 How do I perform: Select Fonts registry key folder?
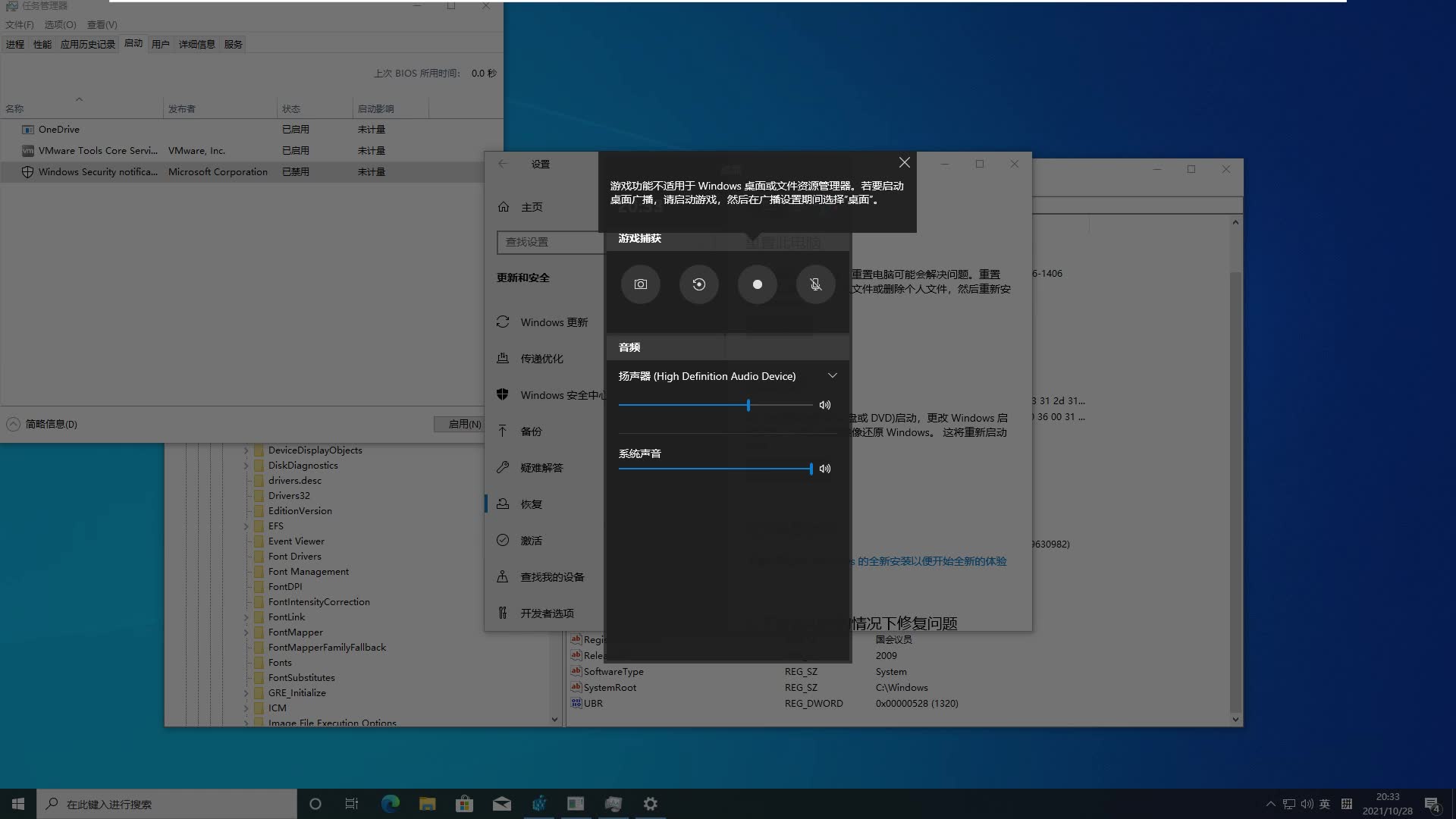click(280, 663)
